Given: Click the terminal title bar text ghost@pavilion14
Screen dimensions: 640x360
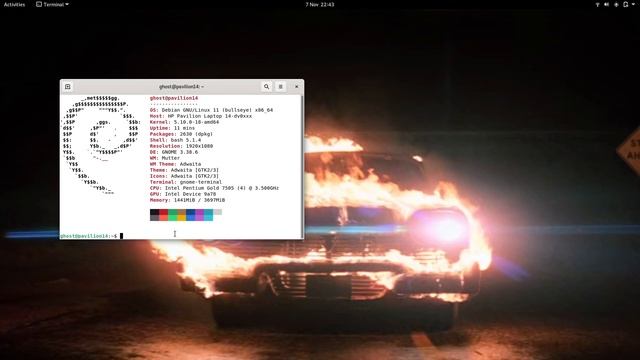Looking at the screenshot, I should click(181, 87).
